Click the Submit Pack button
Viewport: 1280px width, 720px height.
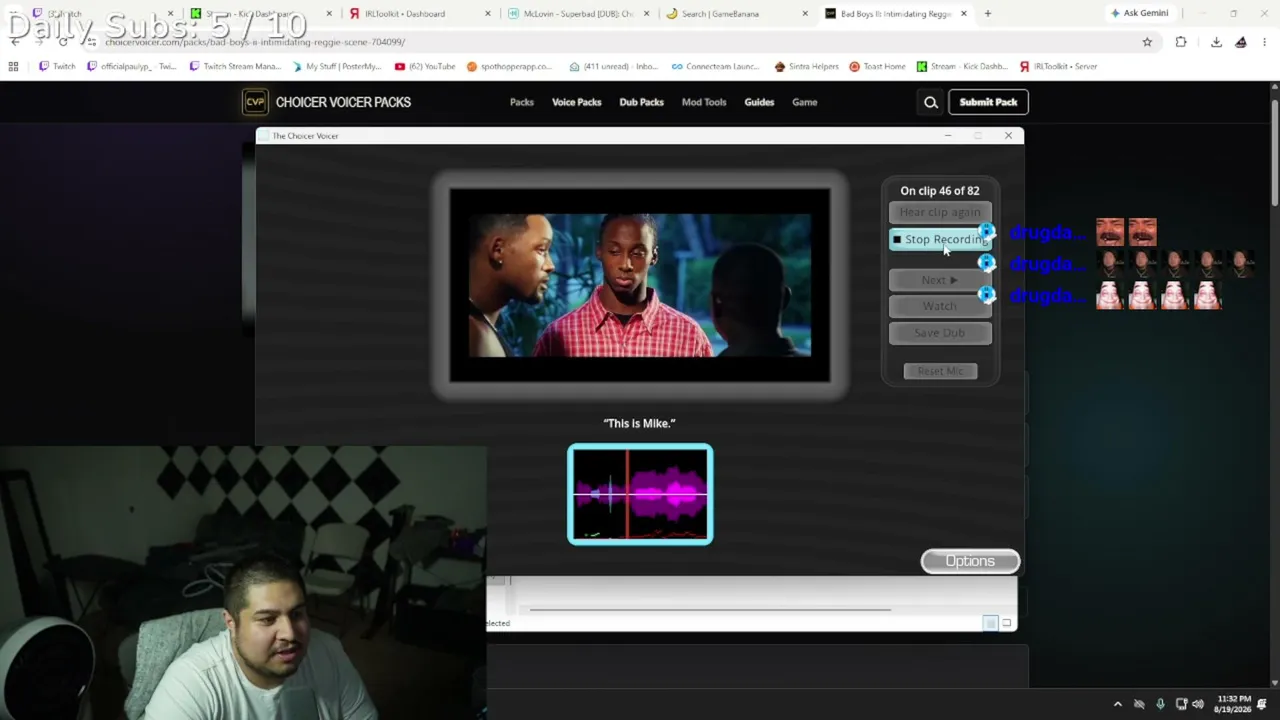(988, 102)
